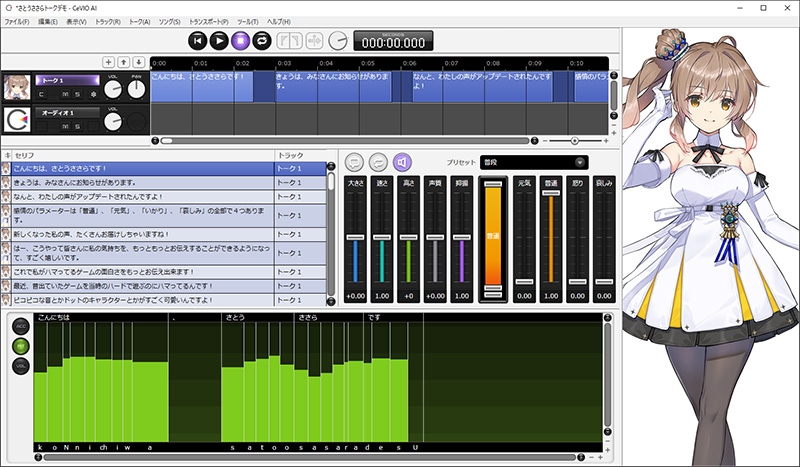Click the repeat icon above sliders
This screenshot has width=800, height=467.
point(378,162)
